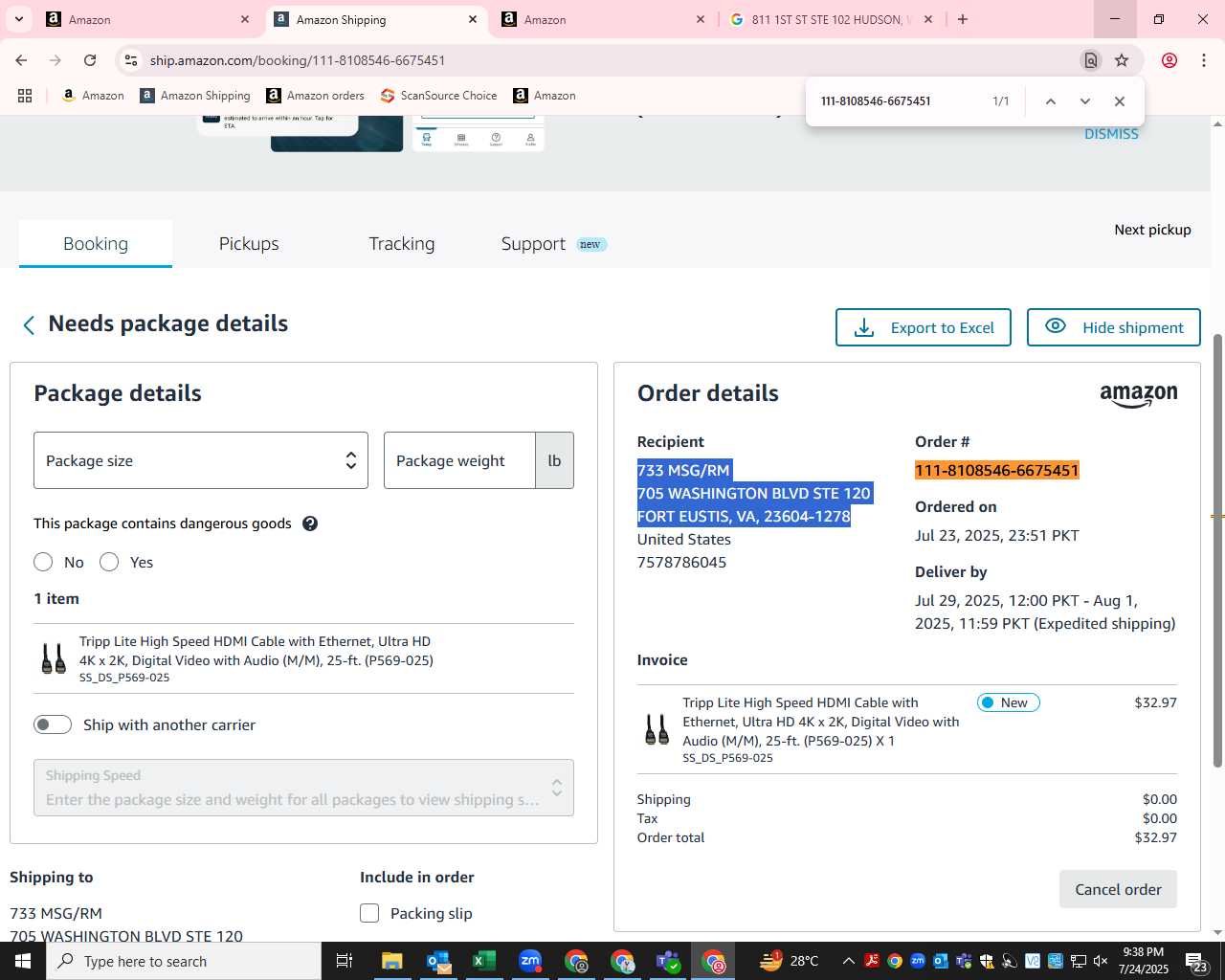Click recipient phone number 7578786045

(x=681, y=562)
